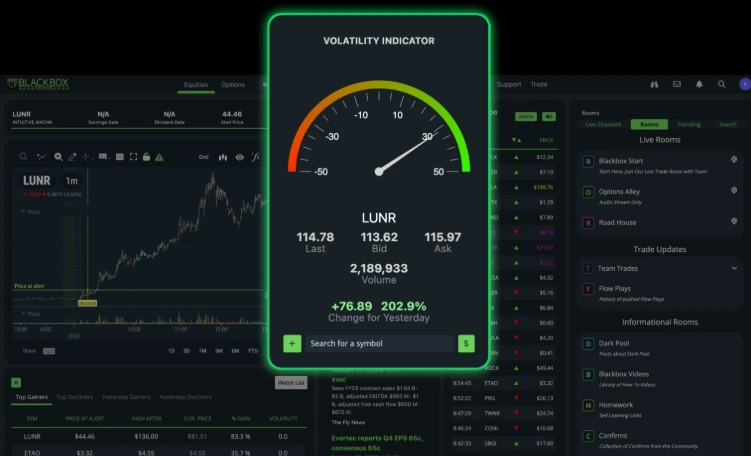The height and width of the screenshot is (456, 751).
Task: Open the Confirms room
Action: (613, 435)
